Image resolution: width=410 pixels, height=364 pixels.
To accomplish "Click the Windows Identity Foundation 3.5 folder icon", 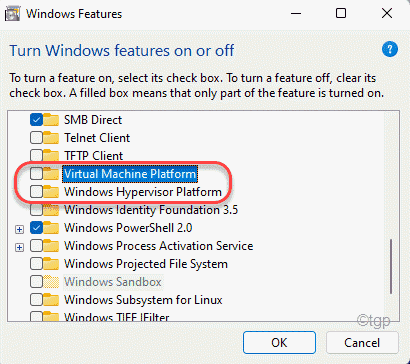I will pos(51,209).
